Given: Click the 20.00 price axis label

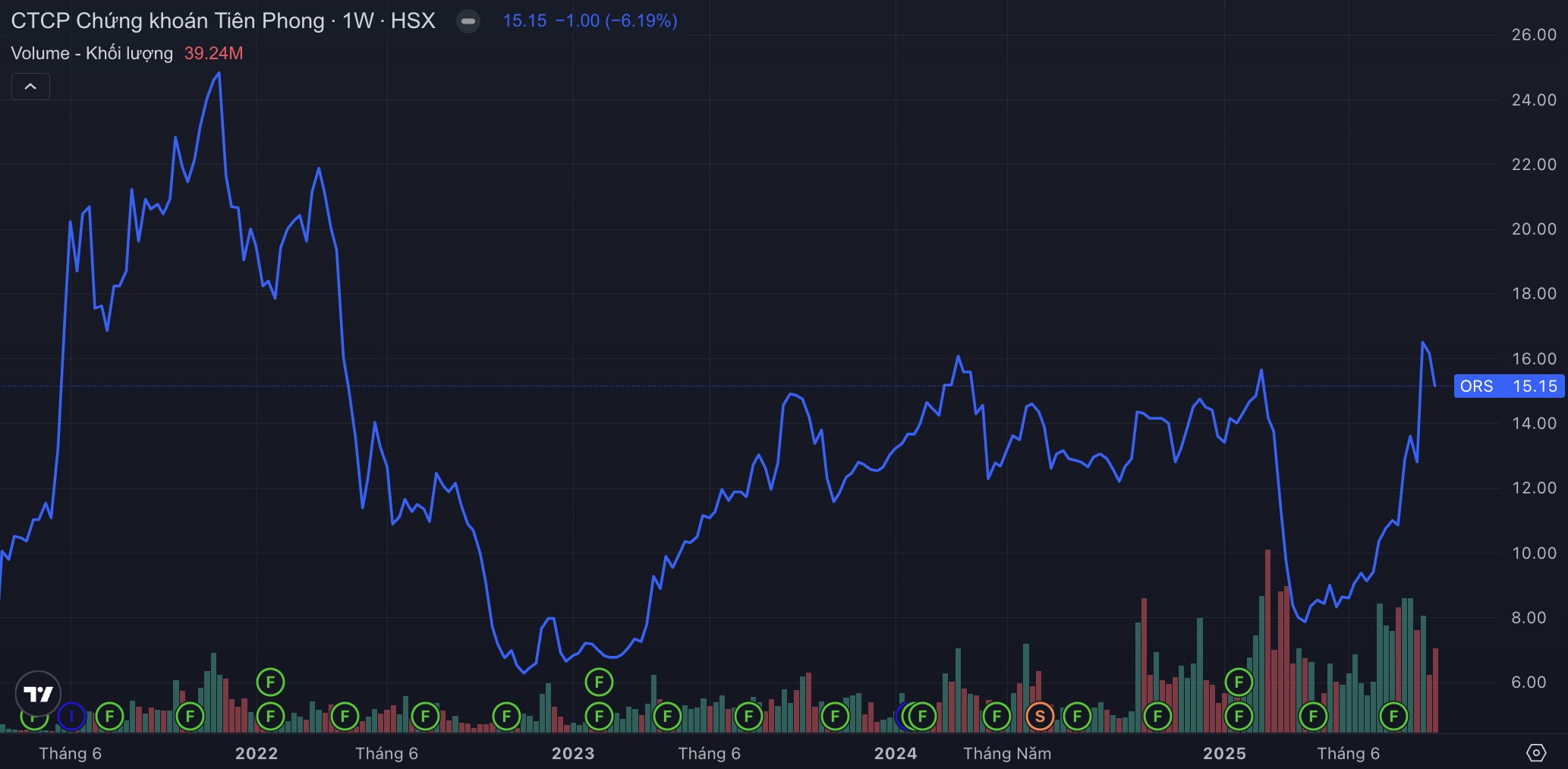Looking at the screenshot, I should 1534,229.
